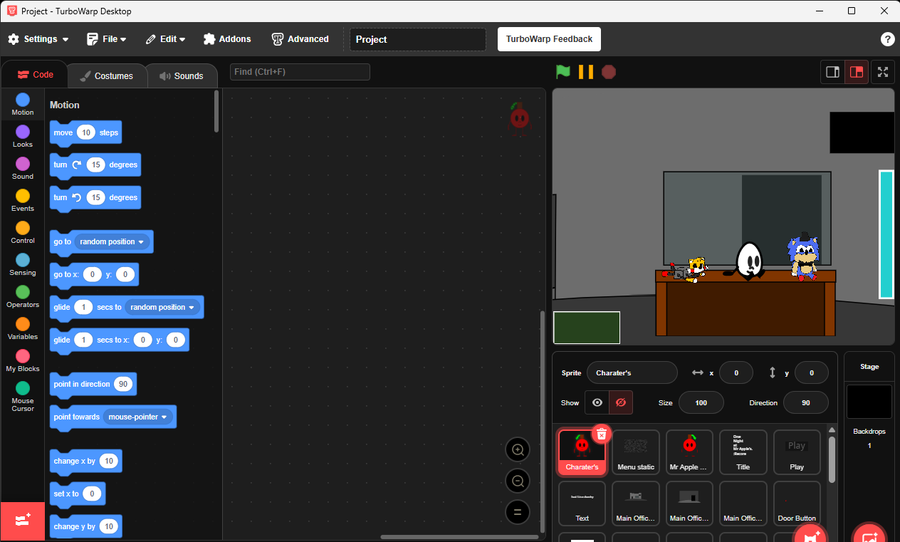
Task: Click the green flag to start project
Action: pyautogui.click(x=562, y=72)
